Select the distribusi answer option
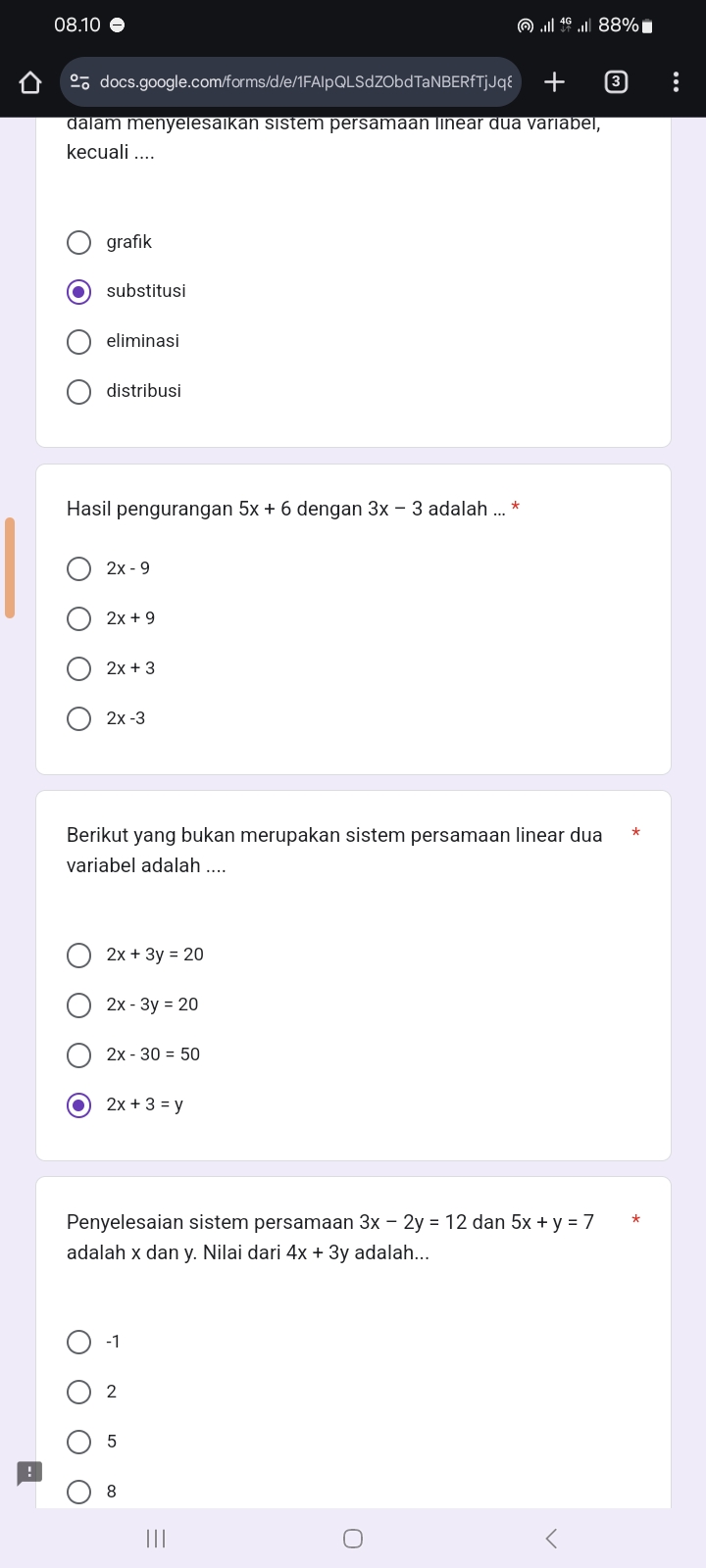706x1568 pixels. (x=78, y=391)
